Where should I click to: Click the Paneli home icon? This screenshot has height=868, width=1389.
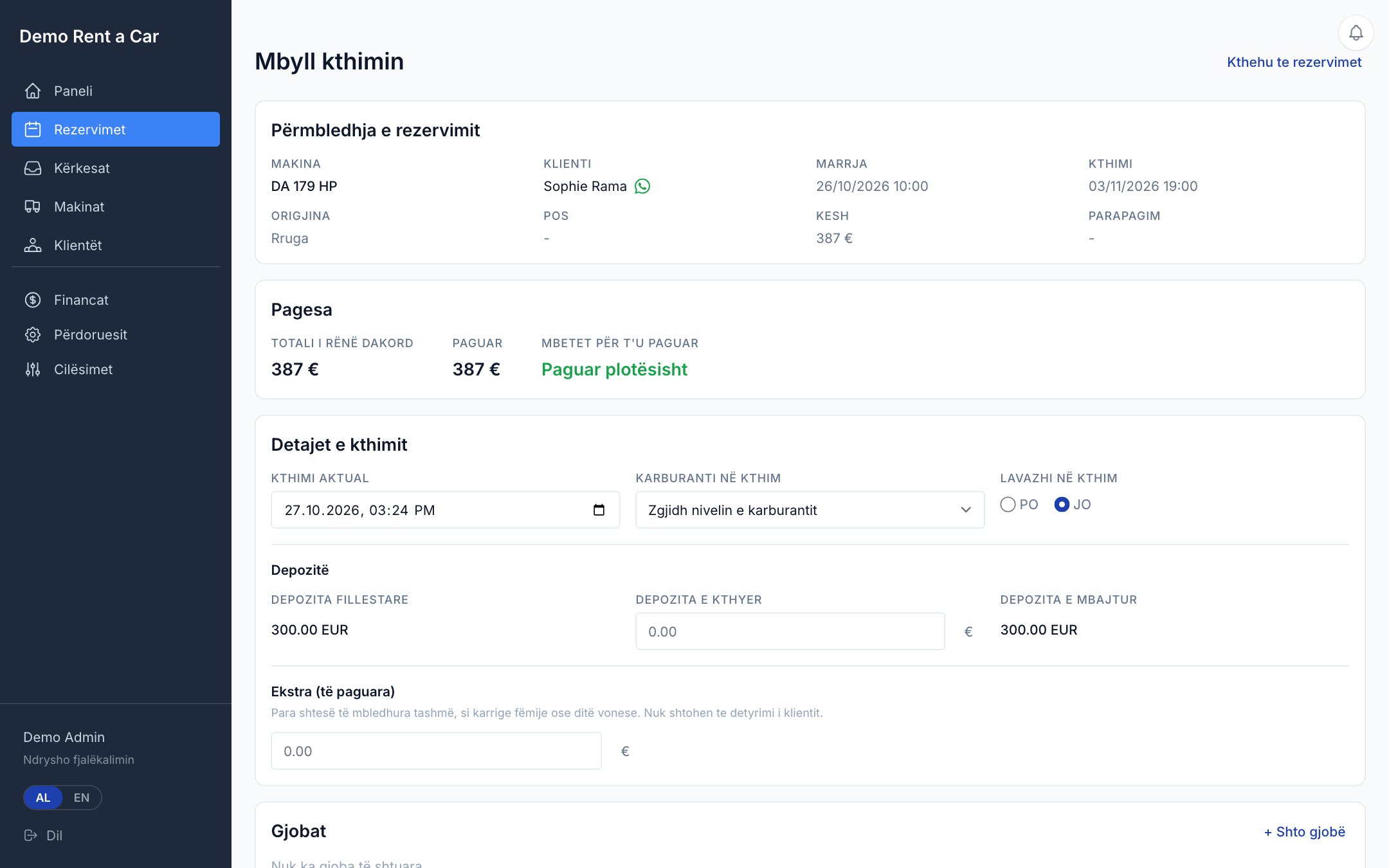pos(33,91)
